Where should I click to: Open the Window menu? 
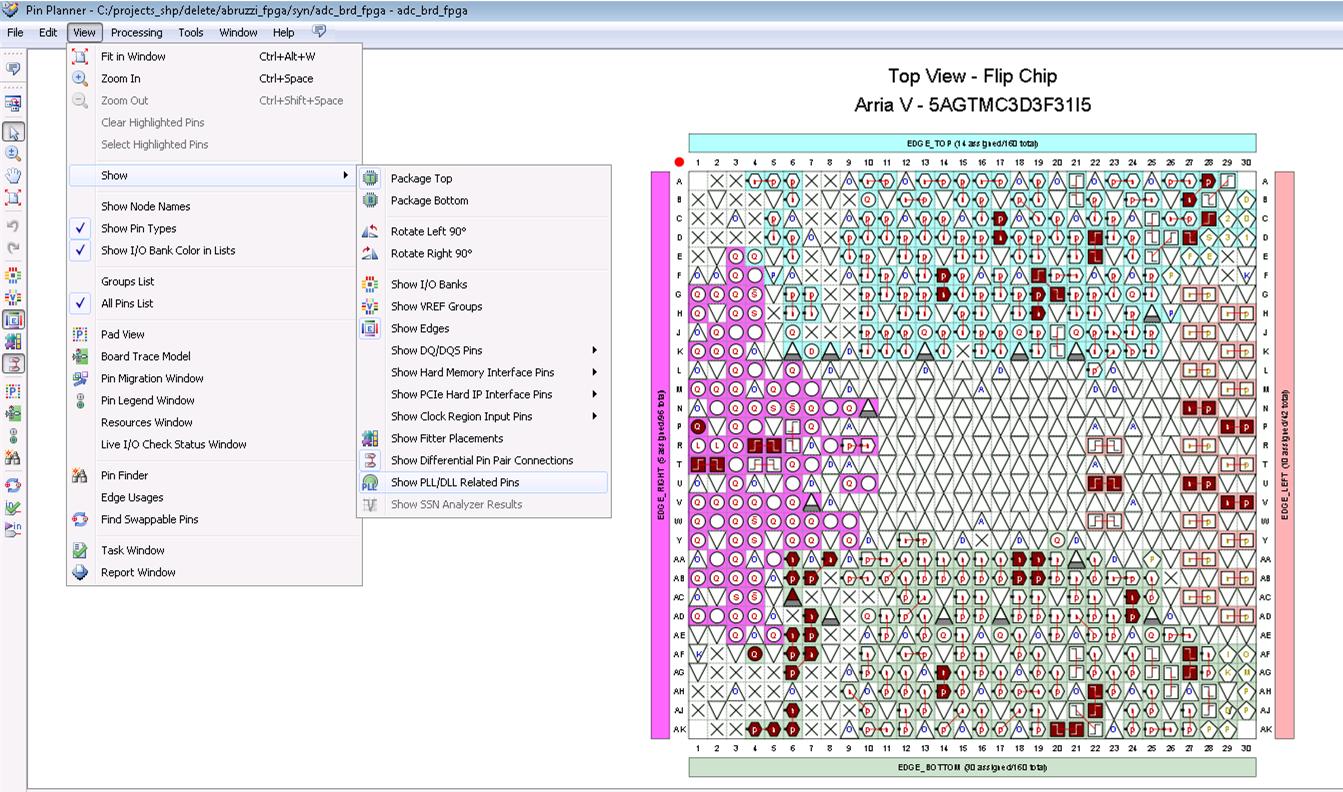point(238,32)
